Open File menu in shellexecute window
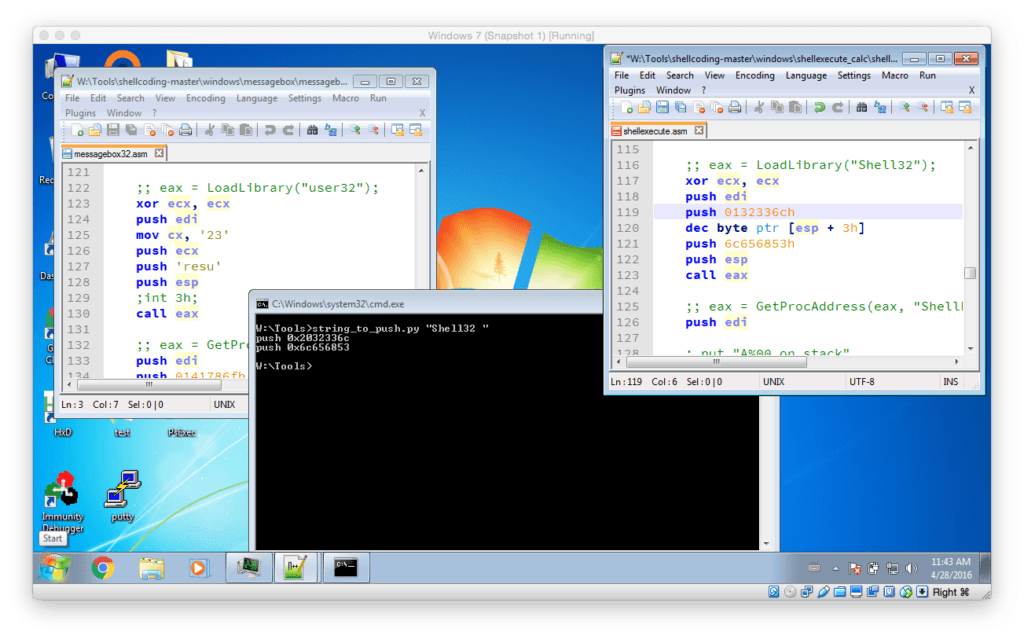The width and height of the screenshot is (1024, 639). pos(622,76)
